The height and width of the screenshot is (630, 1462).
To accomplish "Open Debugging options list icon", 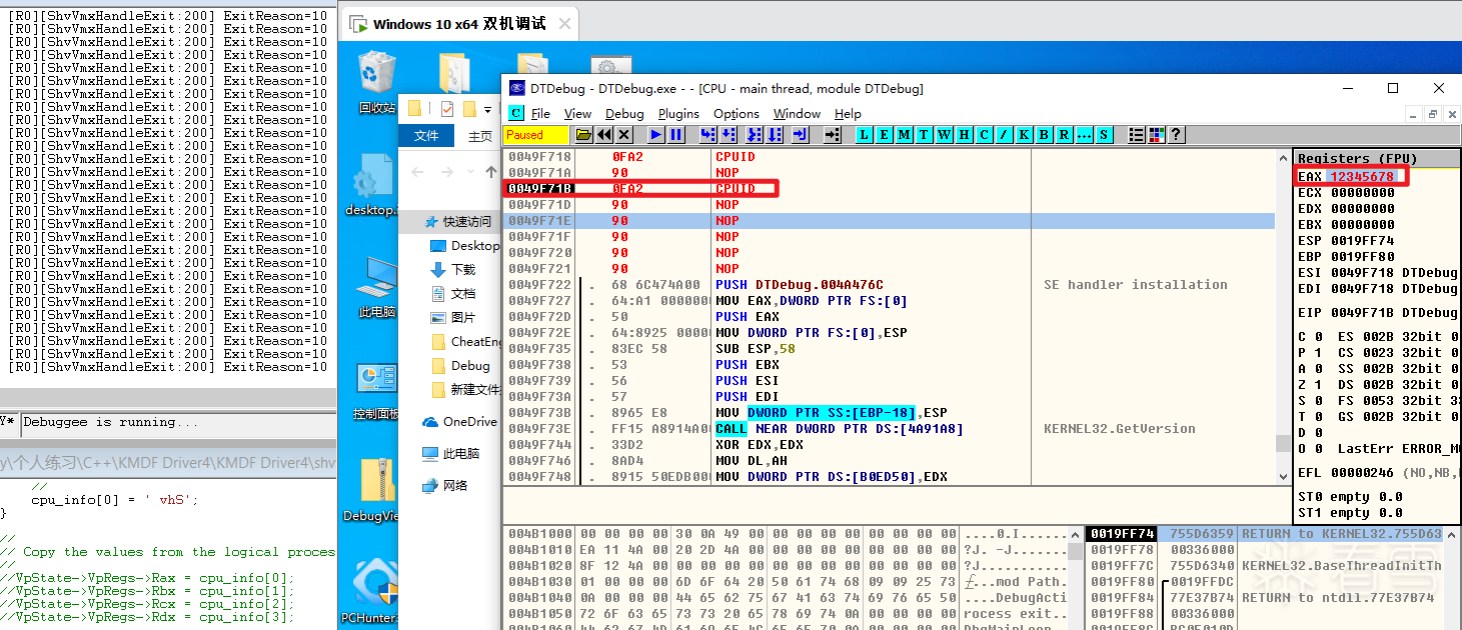I will (1137, 134).
